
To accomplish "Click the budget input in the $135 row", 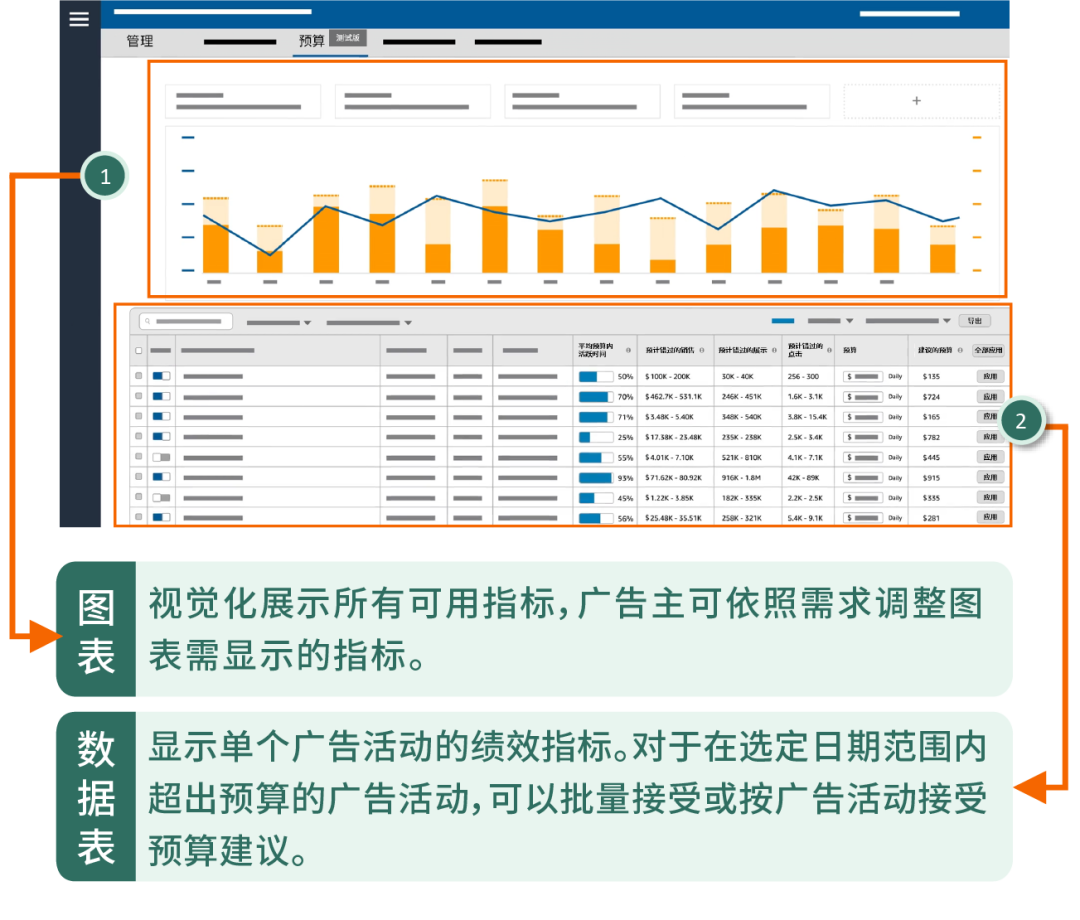I will (863, 377).
